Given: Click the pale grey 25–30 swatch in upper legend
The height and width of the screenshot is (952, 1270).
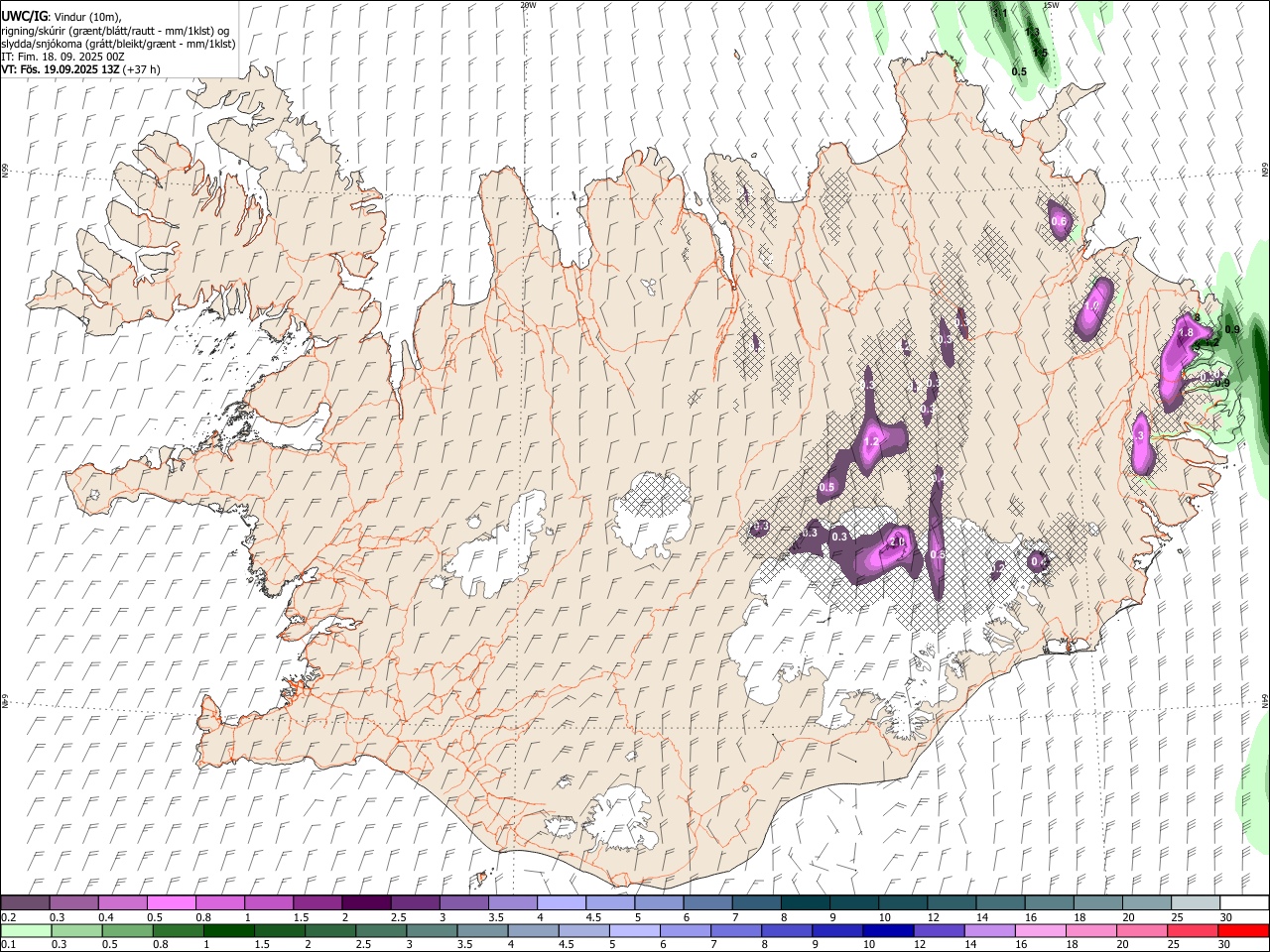Looking at the screenshot, I should 1194,902.
